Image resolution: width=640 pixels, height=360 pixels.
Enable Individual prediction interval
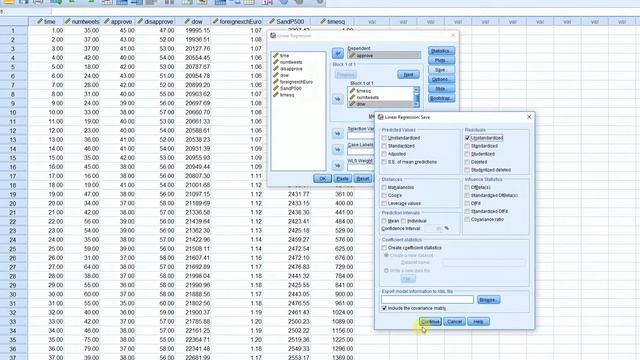click(404, 221)
